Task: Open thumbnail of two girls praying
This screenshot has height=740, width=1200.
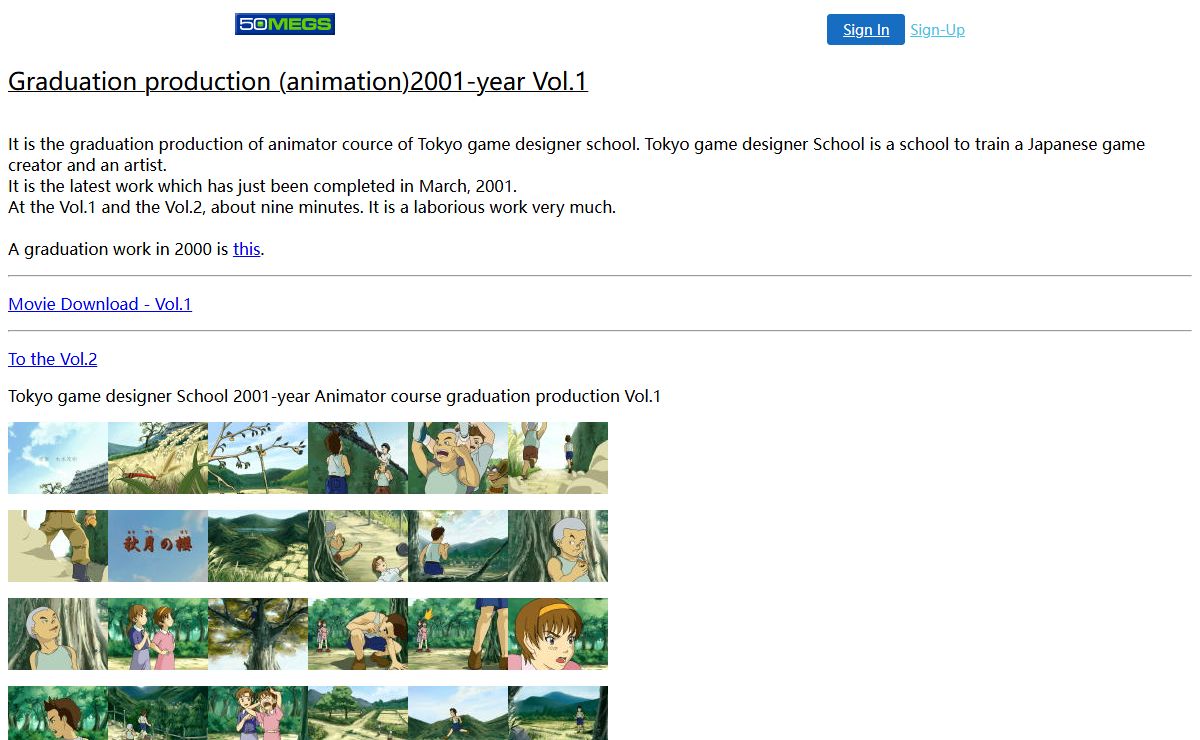Action: click(158, 634)
